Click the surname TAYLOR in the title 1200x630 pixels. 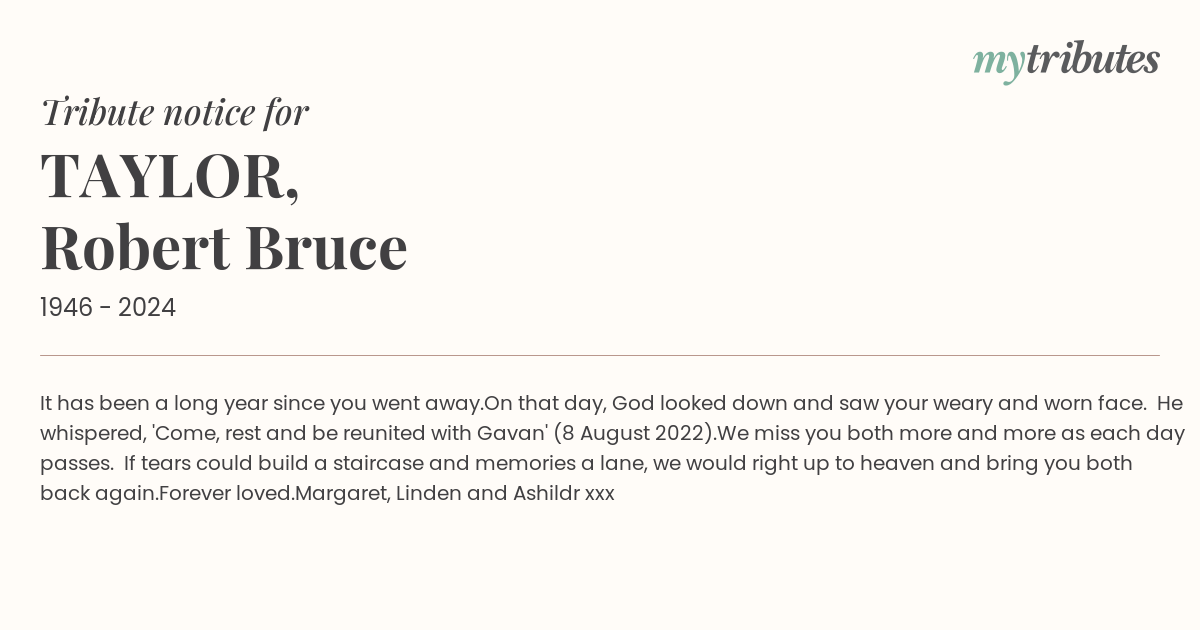(170, 176)
